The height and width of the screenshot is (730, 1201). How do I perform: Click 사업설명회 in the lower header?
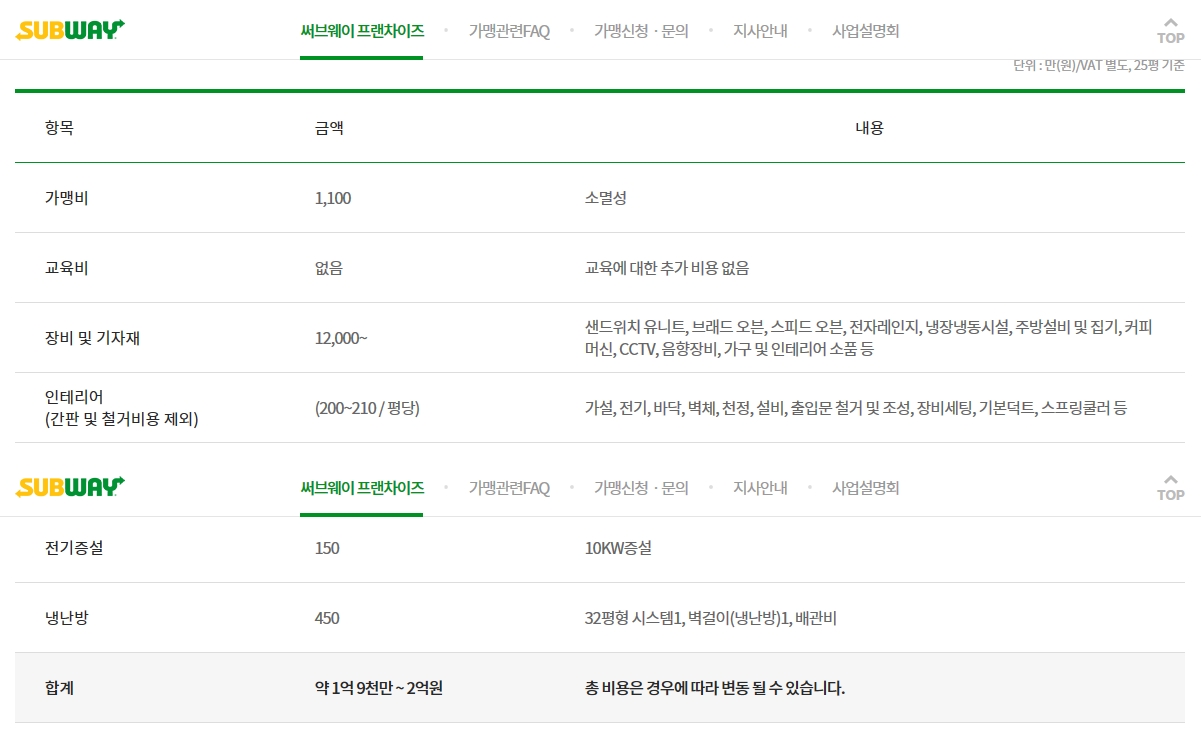pos(865,488)
